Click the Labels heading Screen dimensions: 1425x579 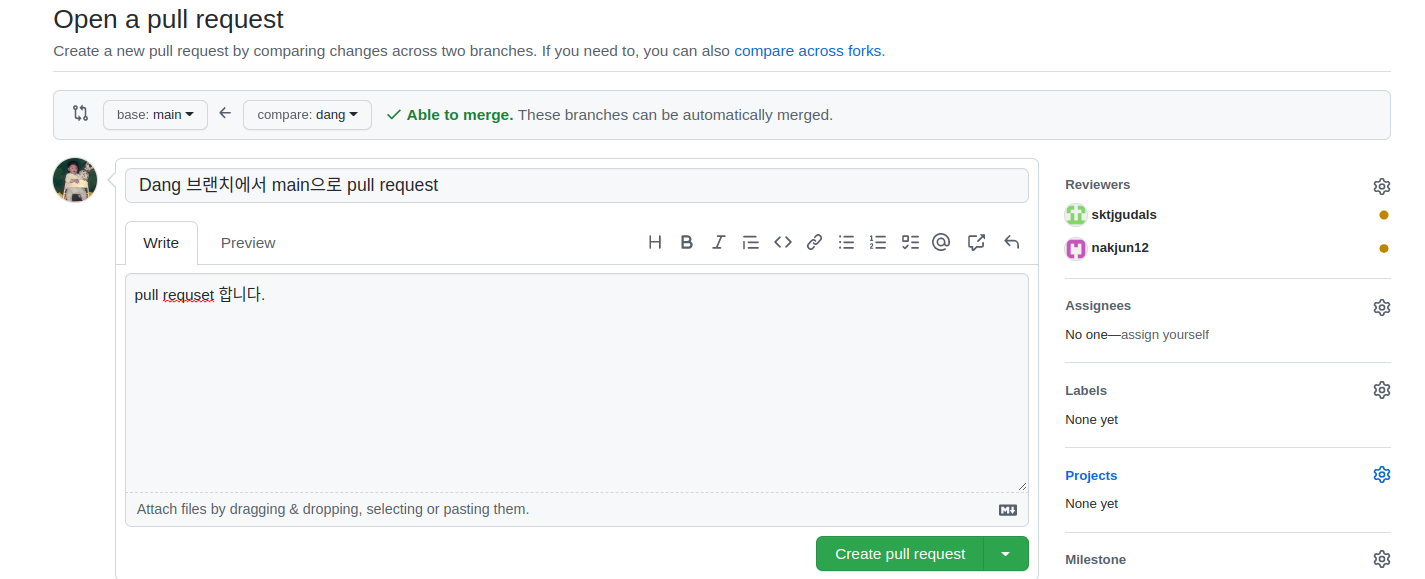click(1086, 390)
